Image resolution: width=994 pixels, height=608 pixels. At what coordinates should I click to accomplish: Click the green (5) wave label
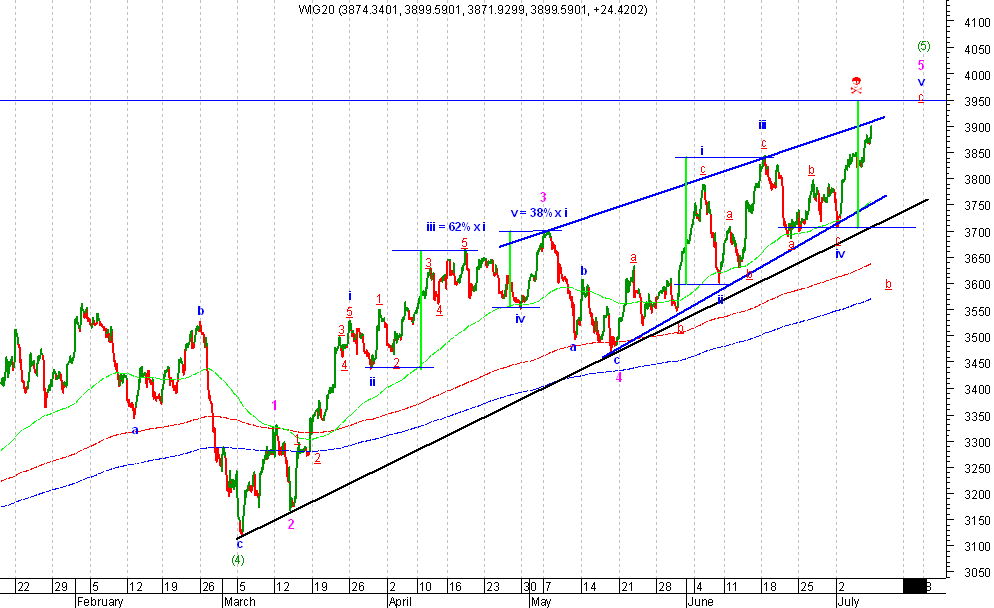(924, 46)
